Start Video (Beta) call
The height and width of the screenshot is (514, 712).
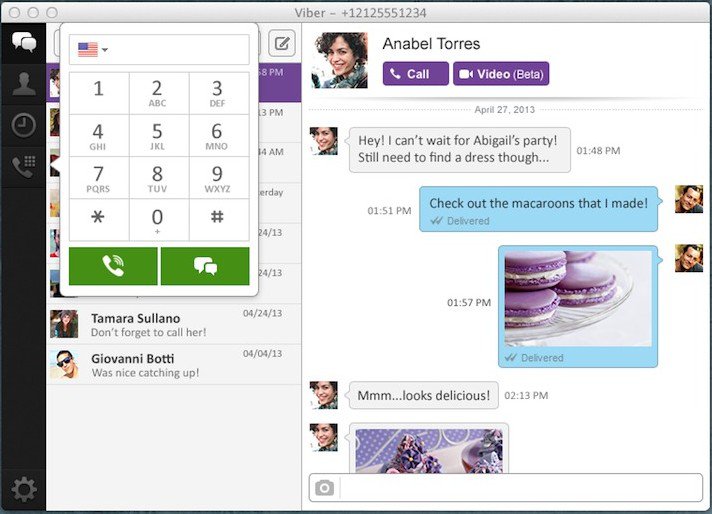coord(500,74)
